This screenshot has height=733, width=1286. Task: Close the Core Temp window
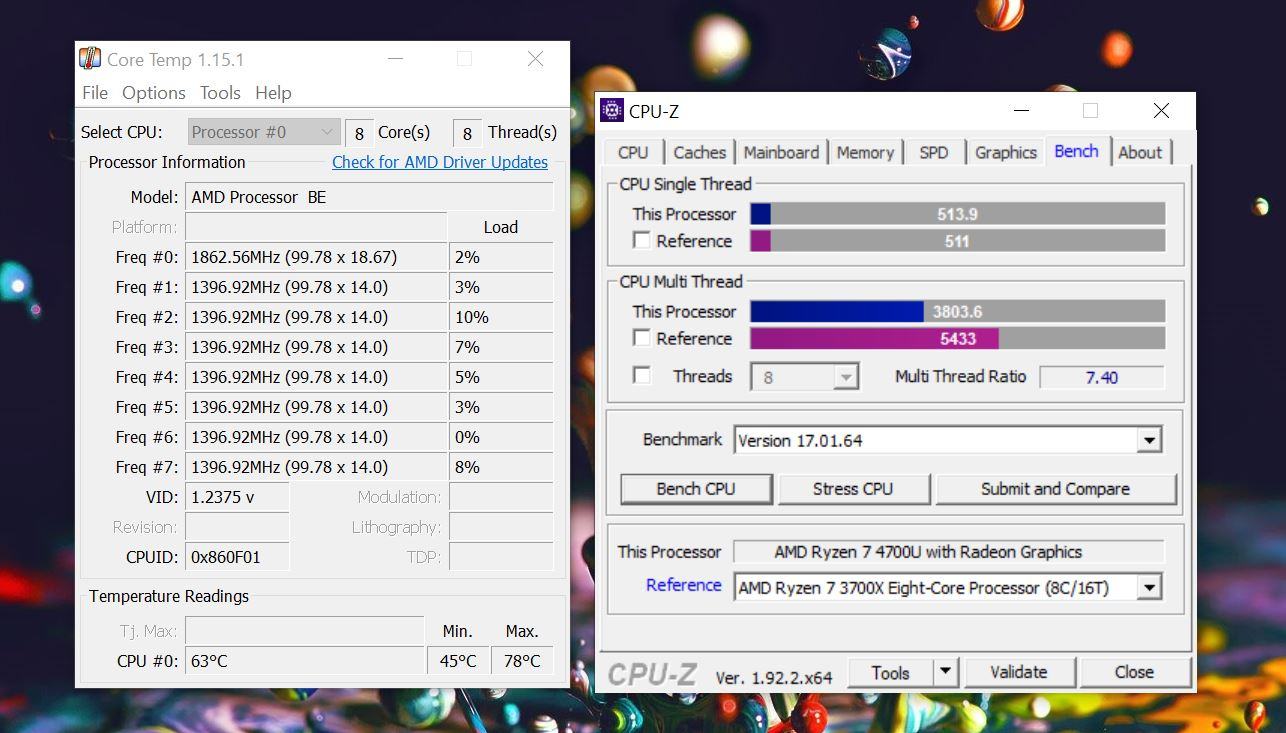click(x=535, y=59)
